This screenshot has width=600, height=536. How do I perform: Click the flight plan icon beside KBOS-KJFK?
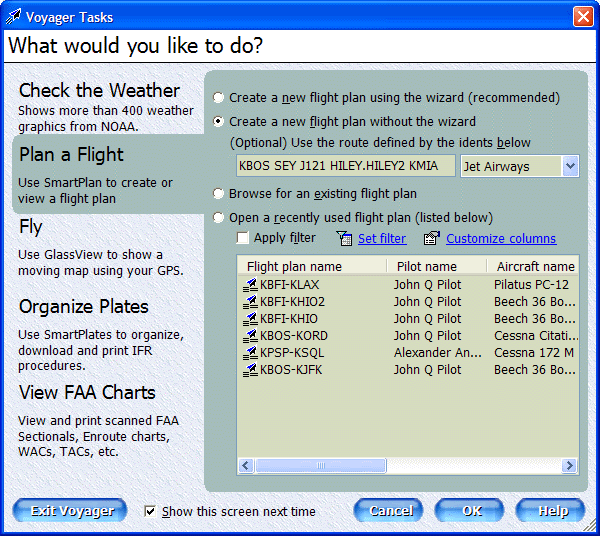[251, 370]
